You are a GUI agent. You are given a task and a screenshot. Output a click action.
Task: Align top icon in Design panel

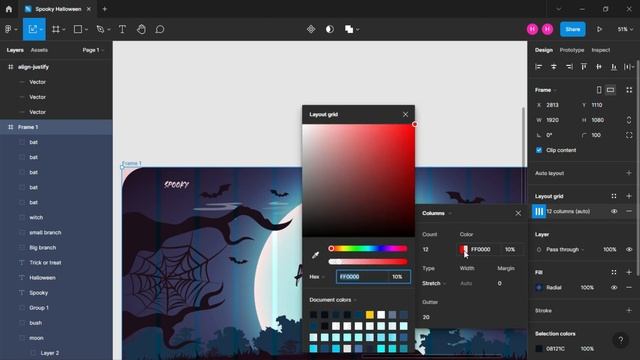[584, 67]
